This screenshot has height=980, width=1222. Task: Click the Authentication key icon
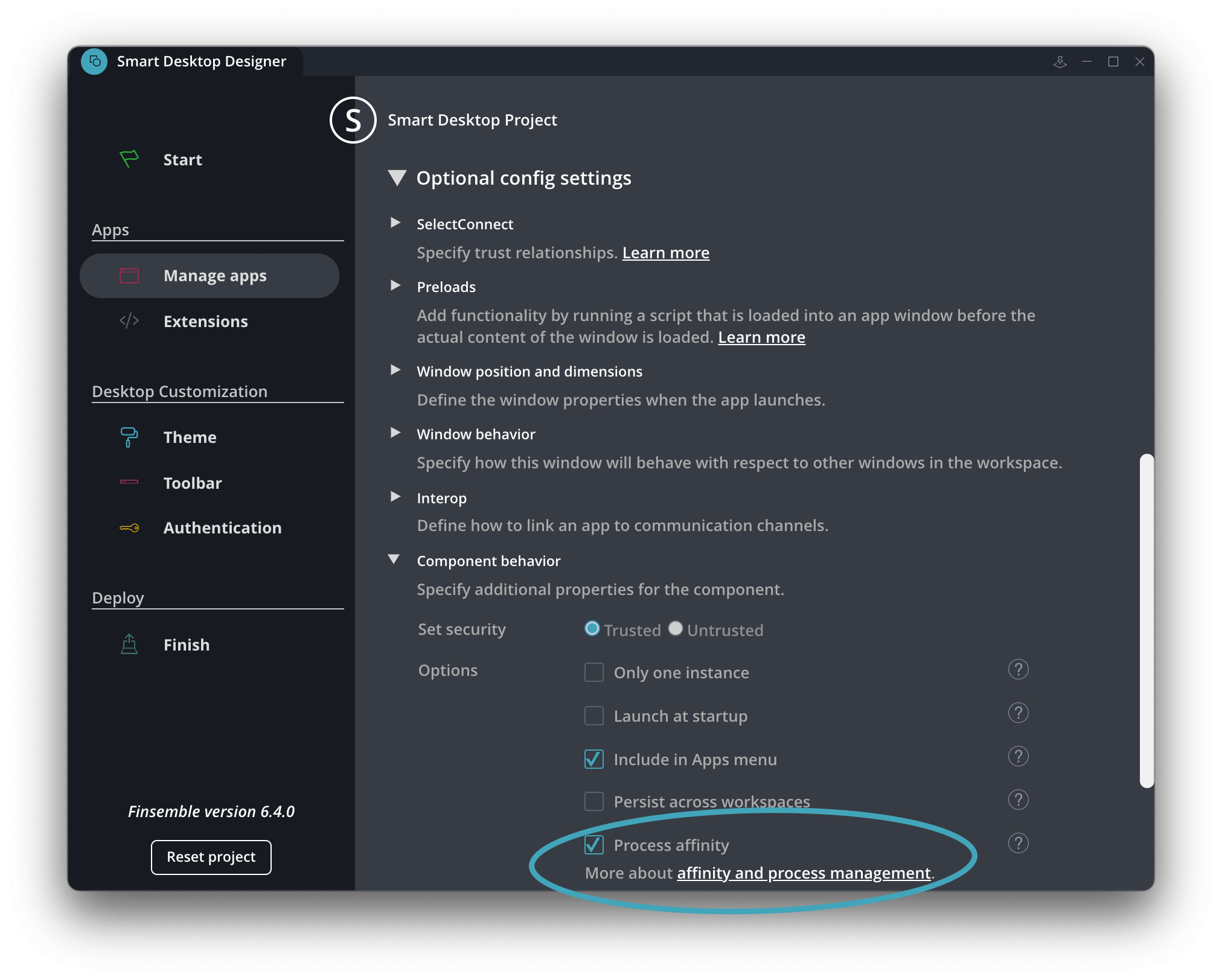click(x=129, y=528)
